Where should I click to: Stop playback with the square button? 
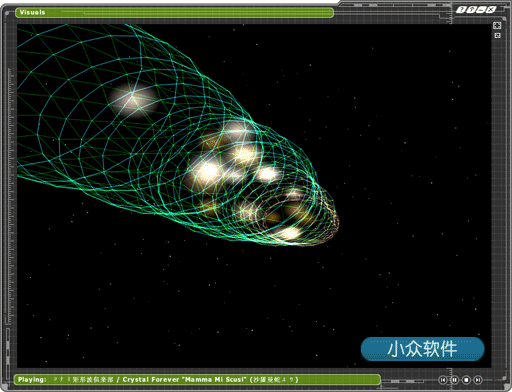click(466, 379)
